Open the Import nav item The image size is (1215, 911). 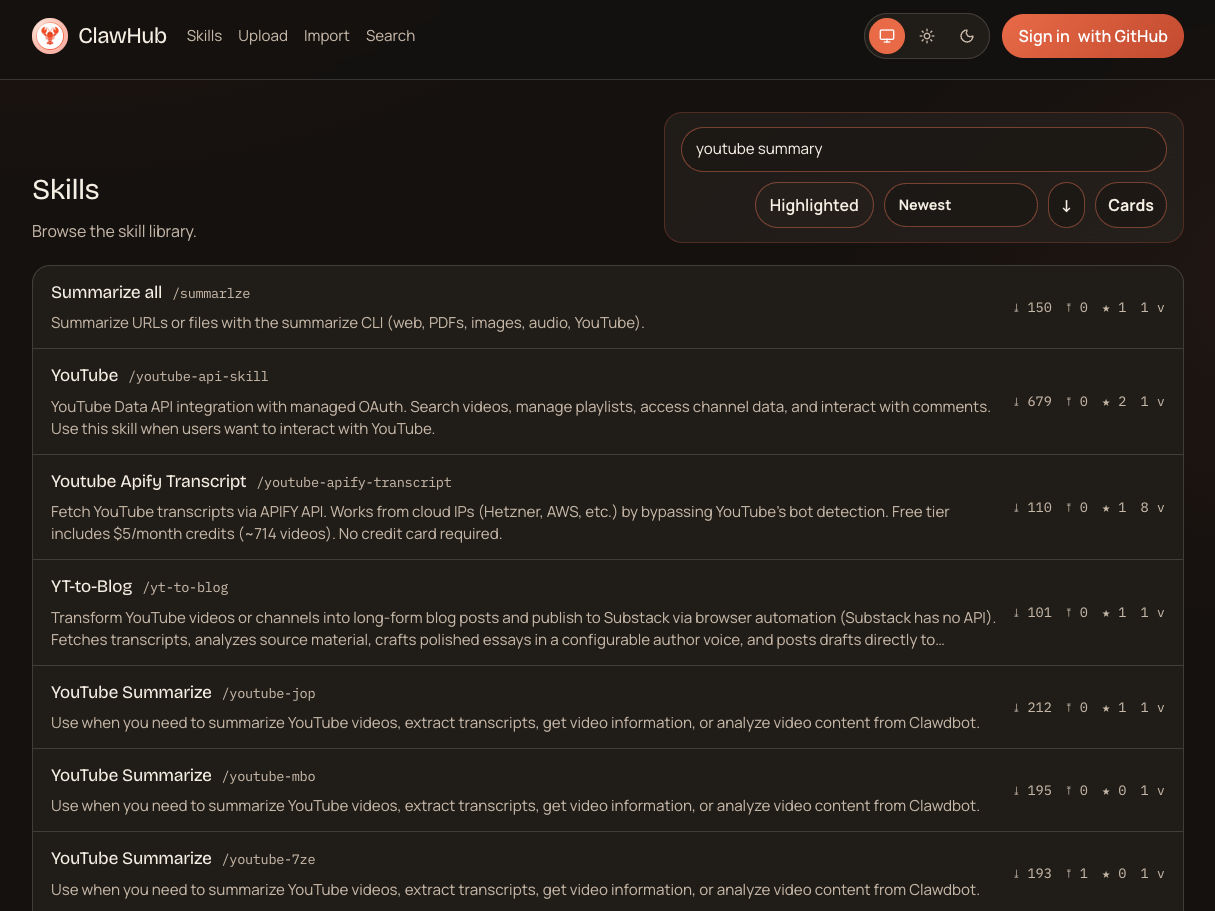point(327,36)
